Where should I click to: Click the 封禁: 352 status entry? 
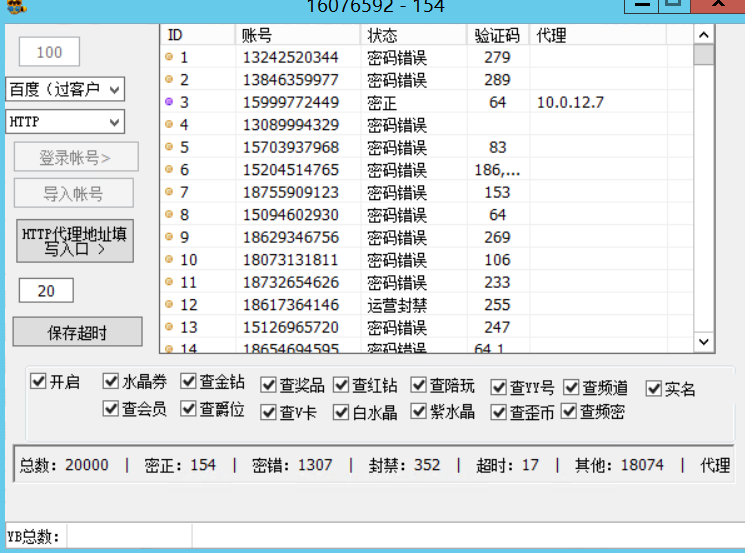[x=404, y=464]
